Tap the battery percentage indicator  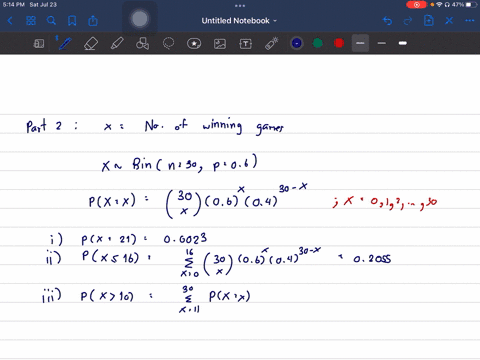click(458, 5)
